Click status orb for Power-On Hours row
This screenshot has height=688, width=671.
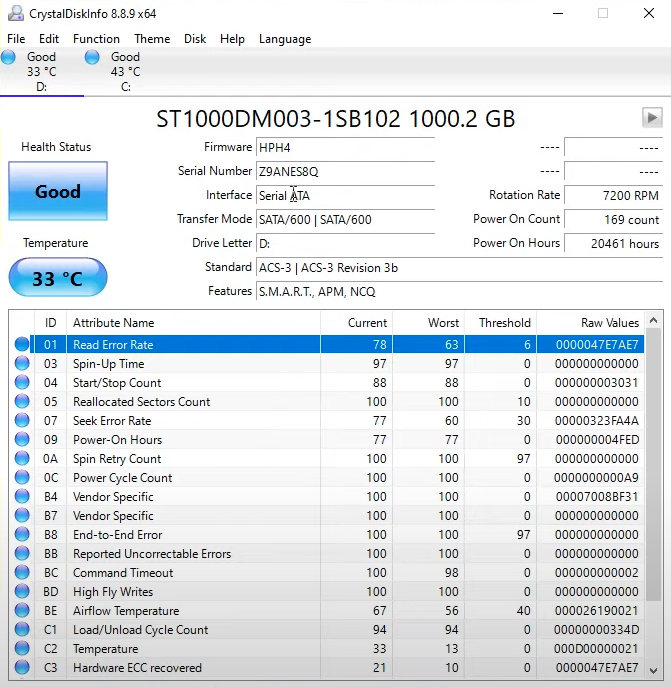tap(22, 439)
